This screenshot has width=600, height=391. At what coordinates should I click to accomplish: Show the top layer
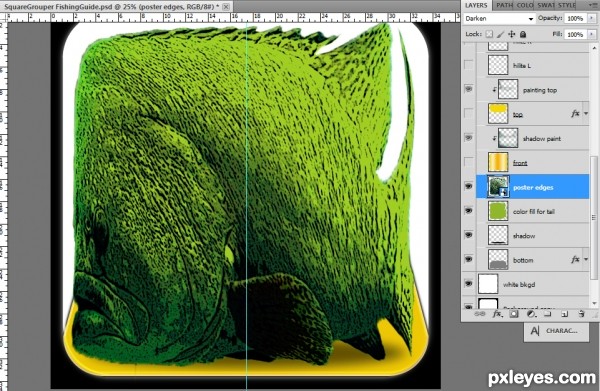point(468,113)
